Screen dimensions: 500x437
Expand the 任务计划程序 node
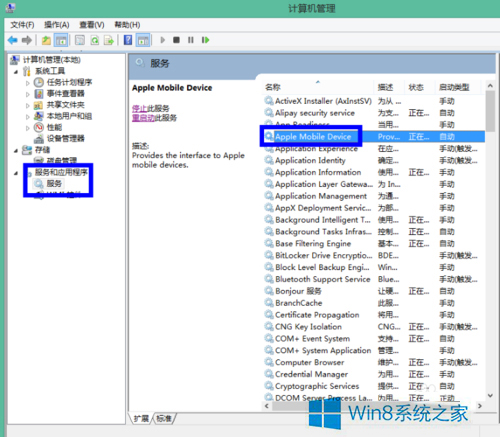pos(28,83)
